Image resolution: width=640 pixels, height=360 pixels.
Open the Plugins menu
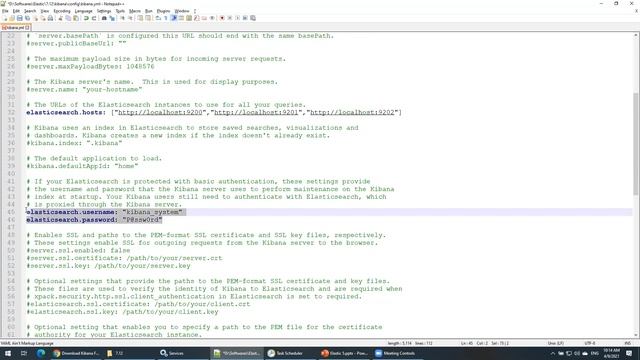click(x=163, y=11)
